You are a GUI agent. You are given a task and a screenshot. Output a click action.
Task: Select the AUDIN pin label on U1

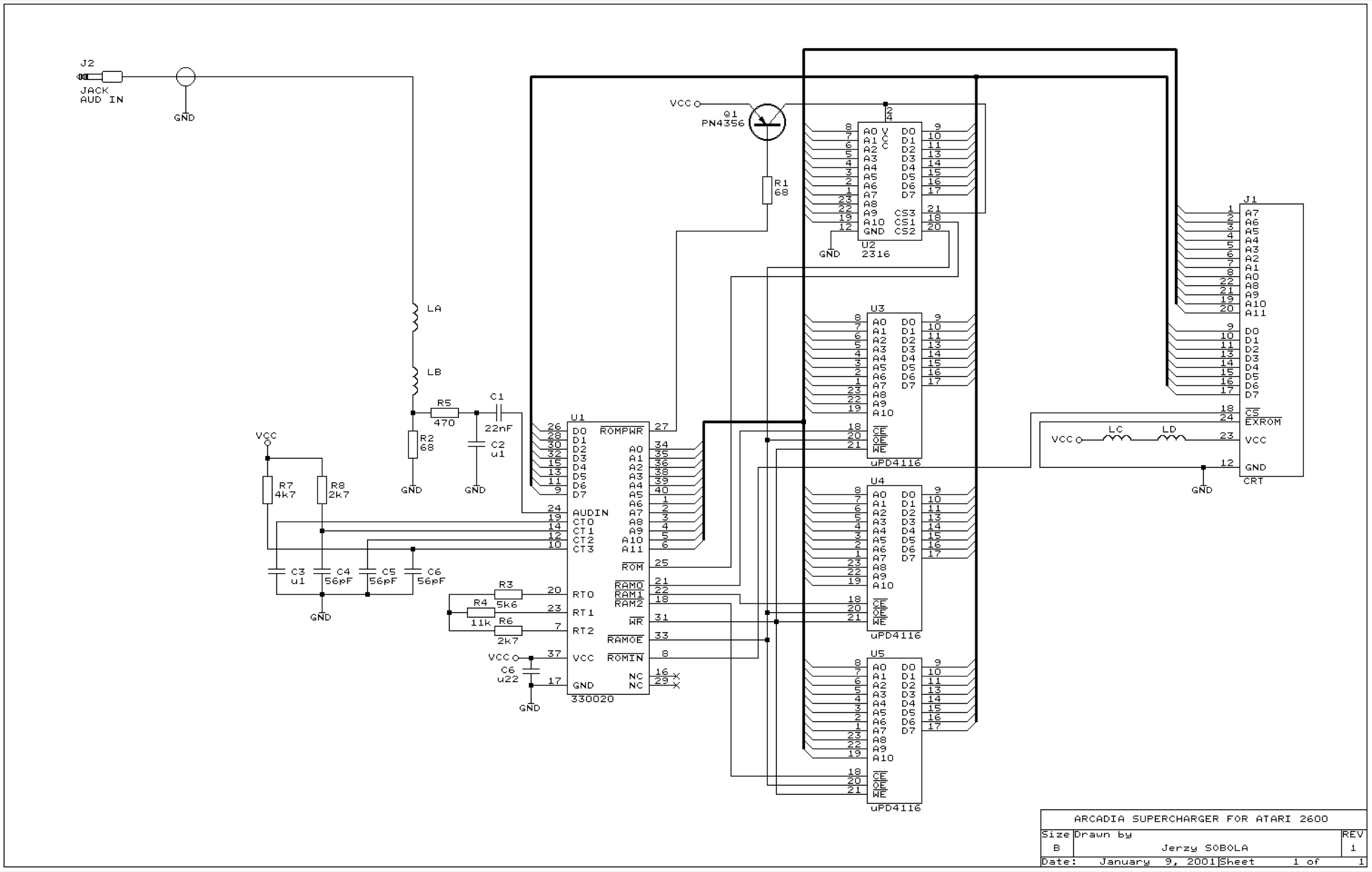tap(591, 513)
